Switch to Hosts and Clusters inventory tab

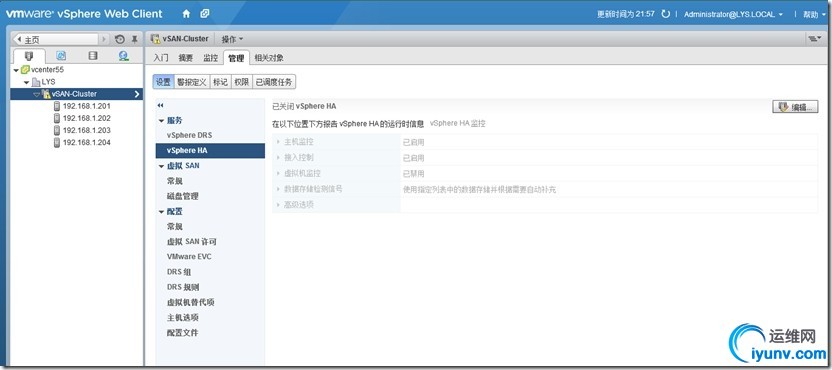pyautogui.click(x=29, y=56)
